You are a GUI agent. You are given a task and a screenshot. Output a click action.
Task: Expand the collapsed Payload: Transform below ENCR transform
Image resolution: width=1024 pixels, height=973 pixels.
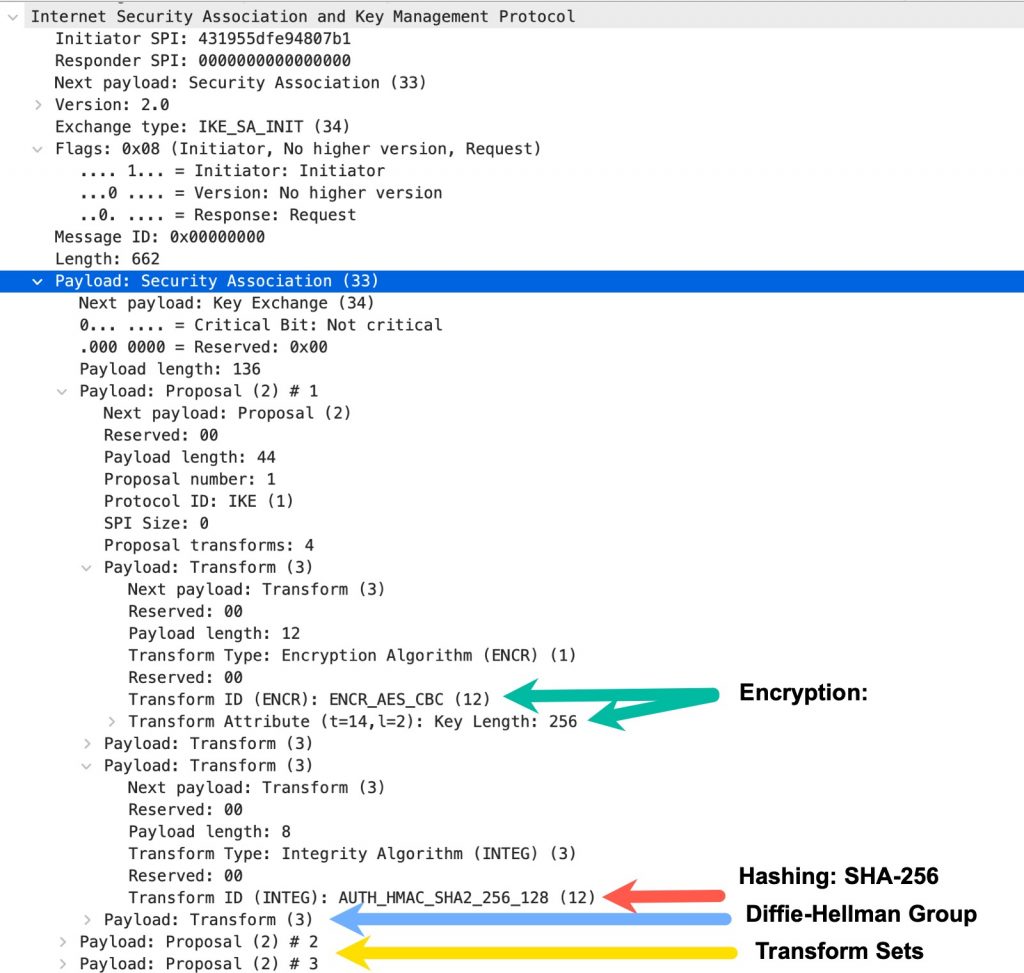(x=86, y=743)
